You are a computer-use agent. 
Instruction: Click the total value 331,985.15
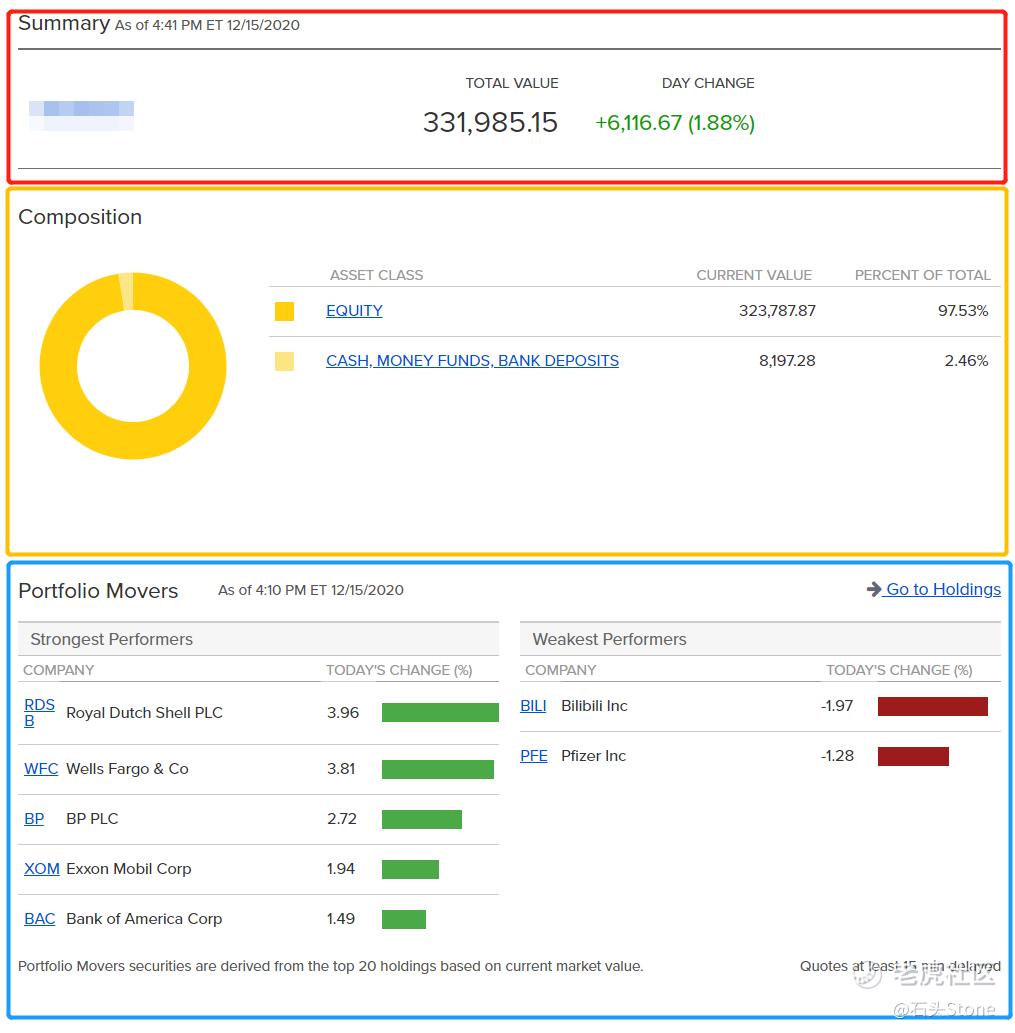click(490, 123)
